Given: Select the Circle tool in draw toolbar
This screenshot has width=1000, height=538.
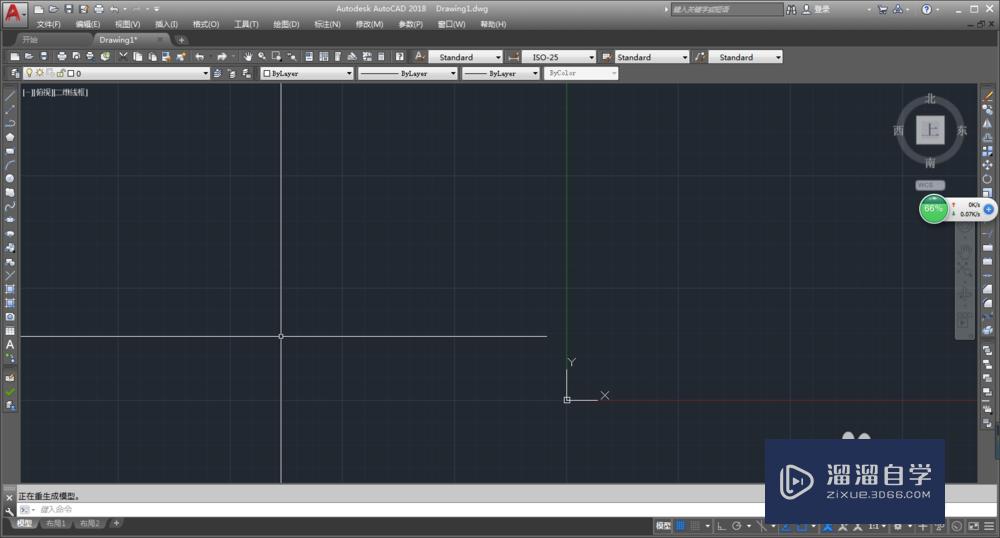Looking at the screenshot, I should pos(10,178).
